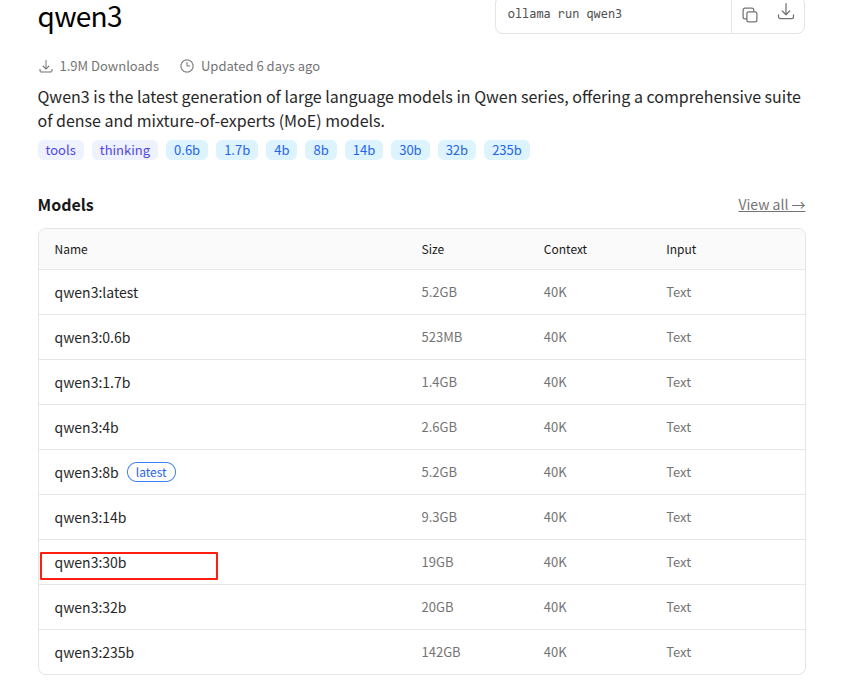Click the 9.3GB size value
This screenshot has width=845, height=698.
(x=439, y=517)
